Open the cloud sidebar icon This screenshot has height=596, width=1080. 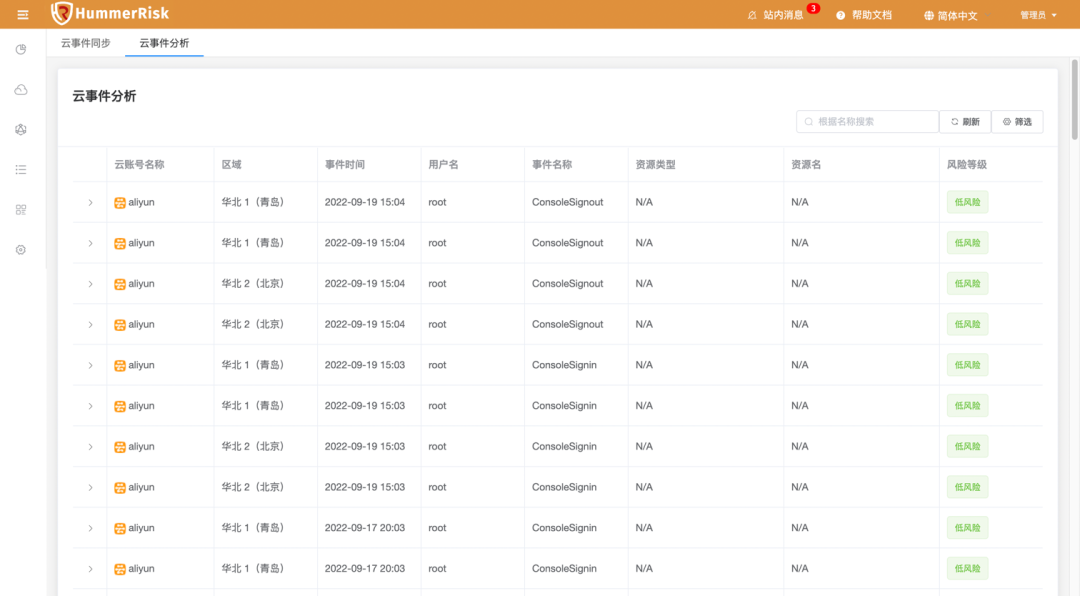tap(21, 90)
